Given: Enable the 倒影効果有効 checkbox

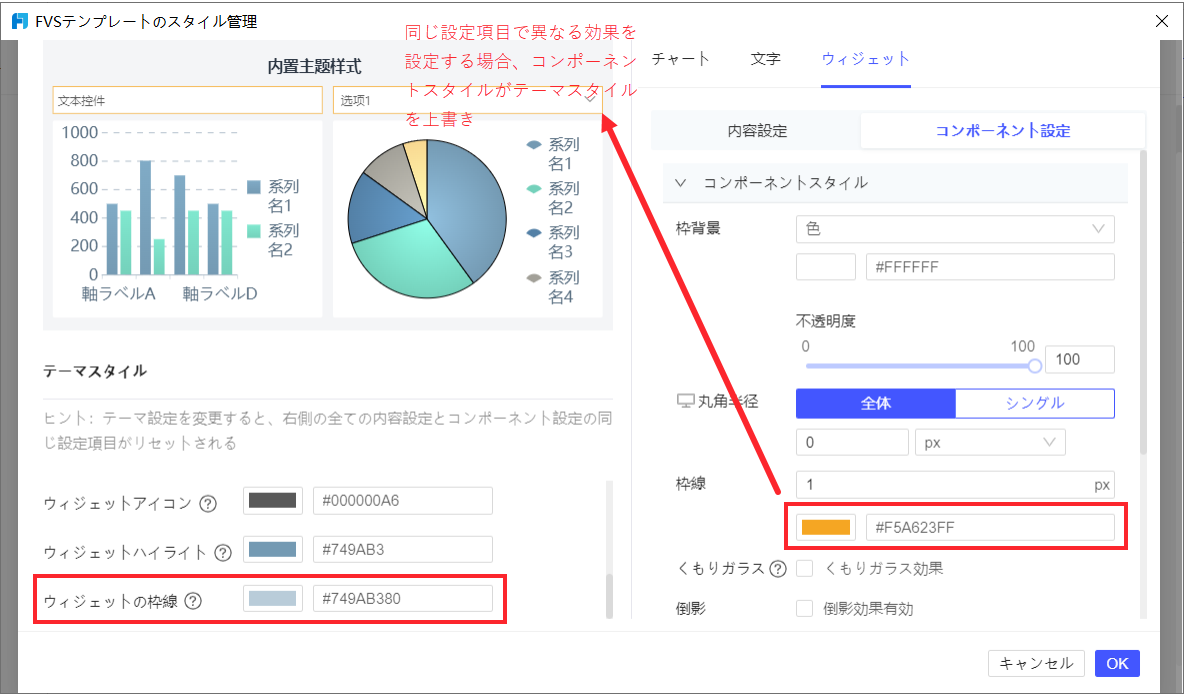Looking at the screenshot, I should click(805, 609).
